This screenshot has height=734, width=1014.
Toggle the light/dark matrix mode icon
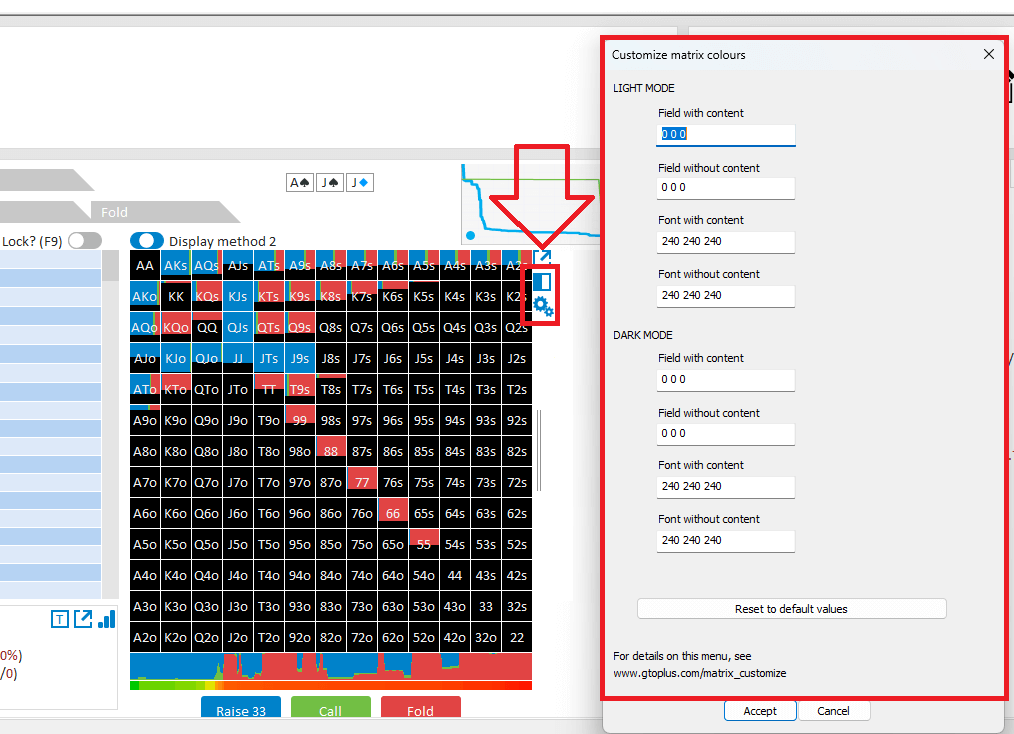[542, 281]
